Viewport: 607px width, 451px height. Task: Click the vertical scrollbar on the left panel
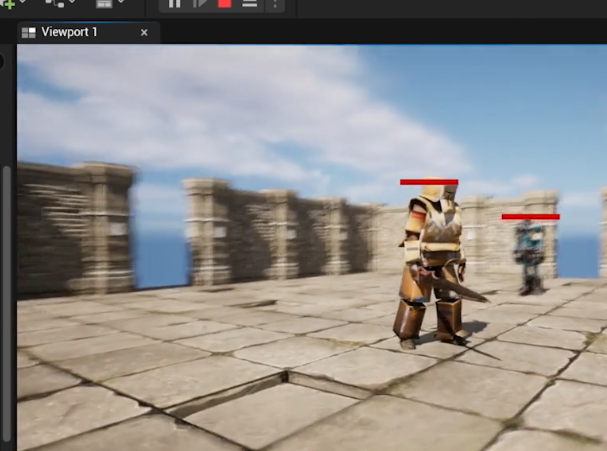(x=7, y=302)
